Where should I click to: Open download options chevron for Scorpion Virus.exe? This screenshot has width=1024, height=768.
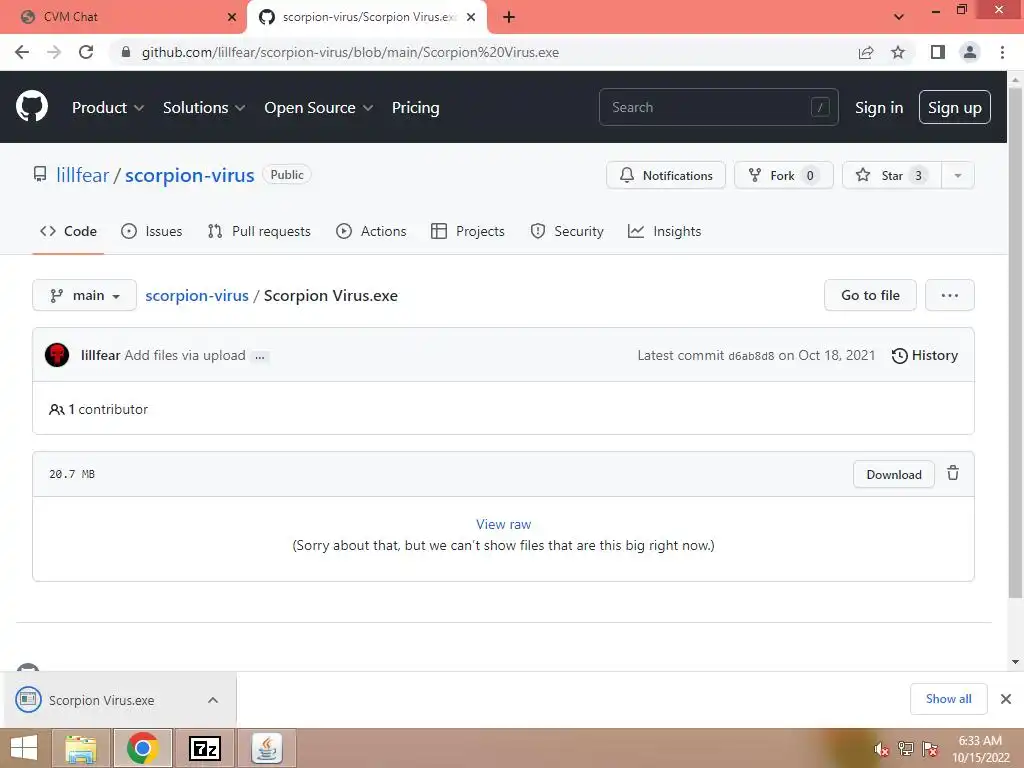click(x=213, y=700)
